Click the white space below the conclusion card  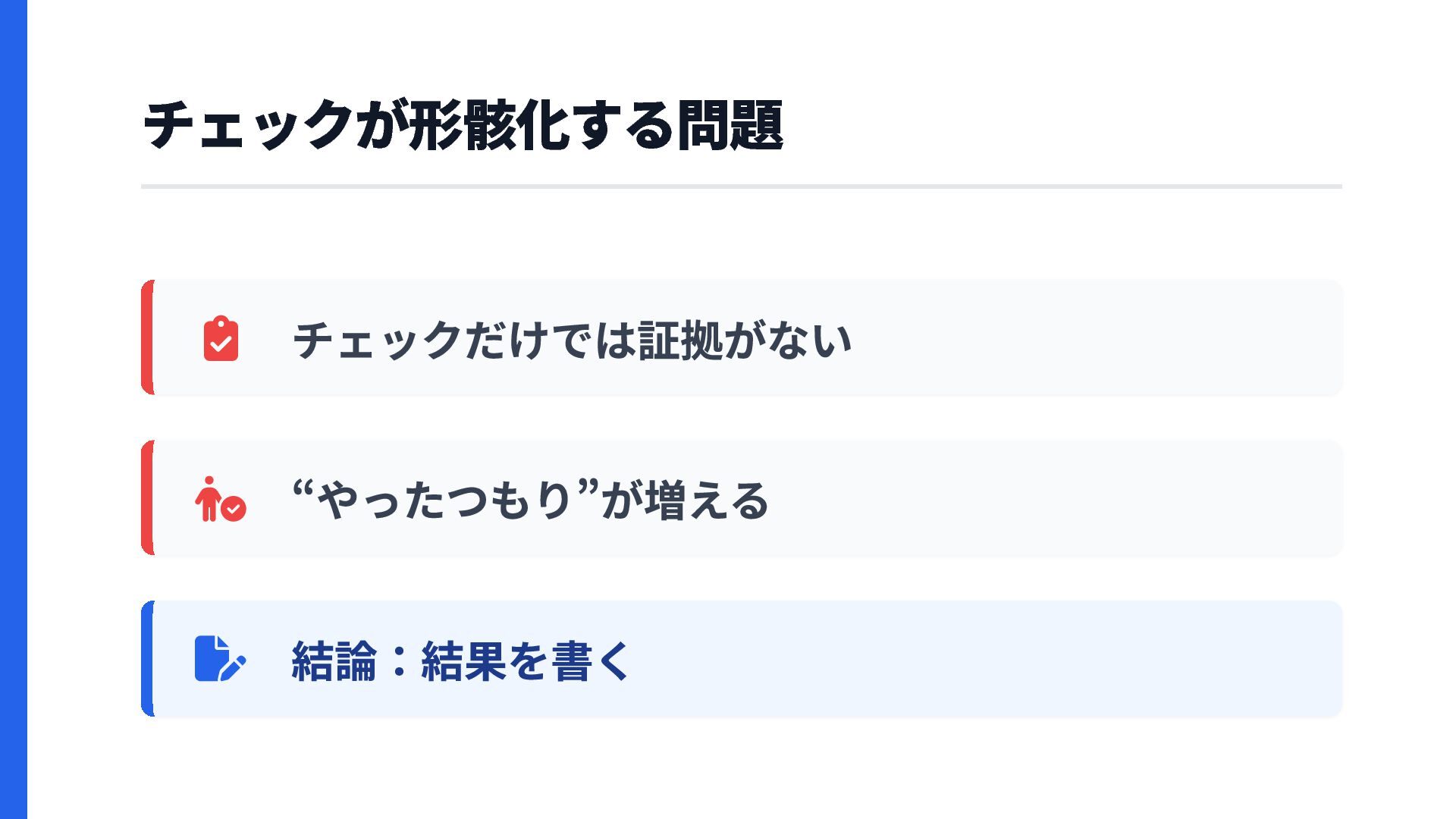(x=742, y=767)
